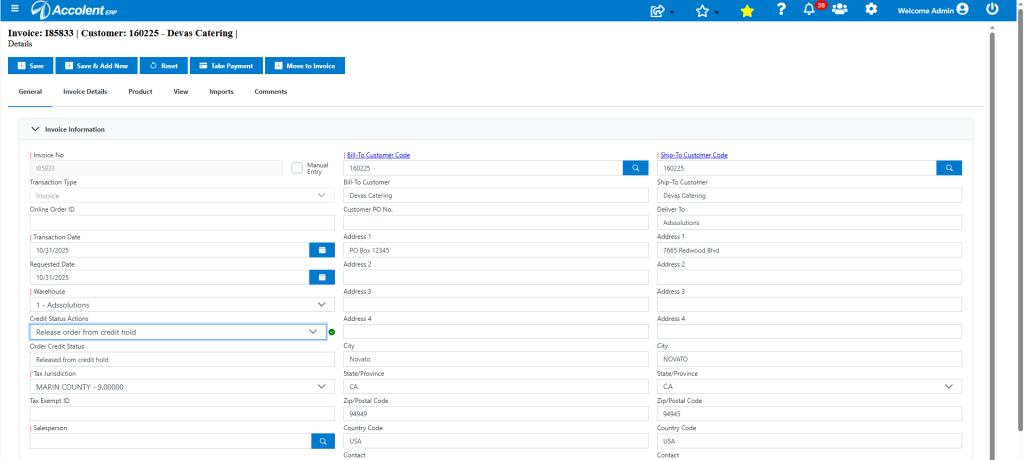The image size is (1024, 460).
Task: Click the Save button
Action: (31, 65)
